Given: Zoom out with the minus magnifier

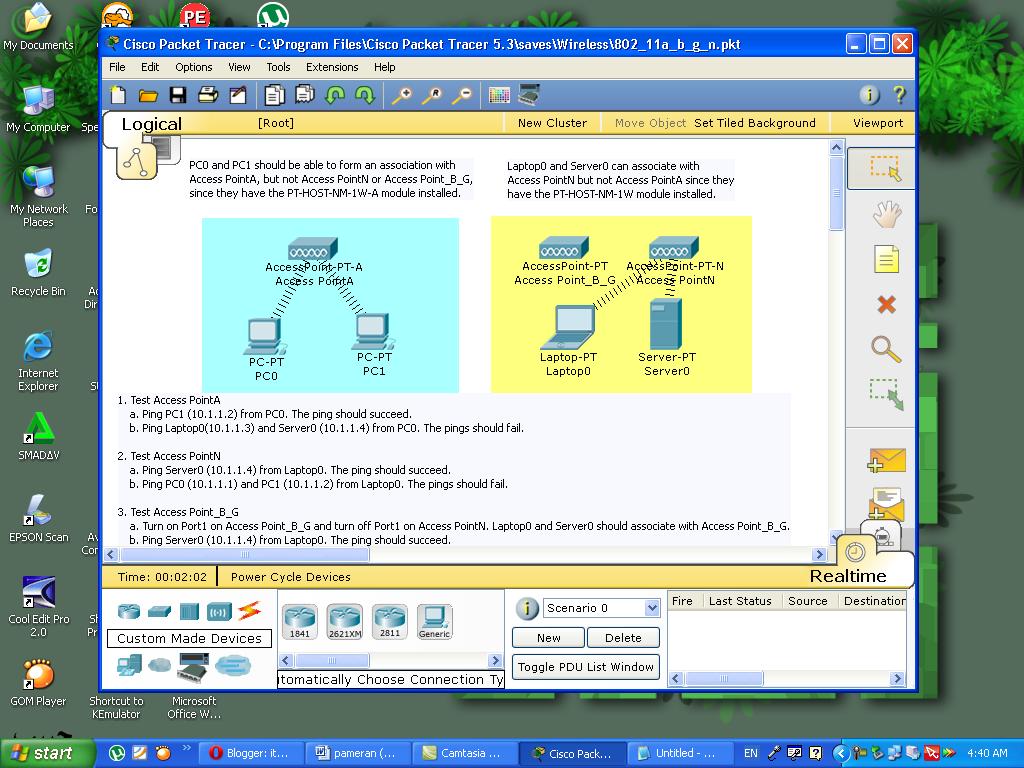Looking at the screenshot, I should [x=461, y=95].
